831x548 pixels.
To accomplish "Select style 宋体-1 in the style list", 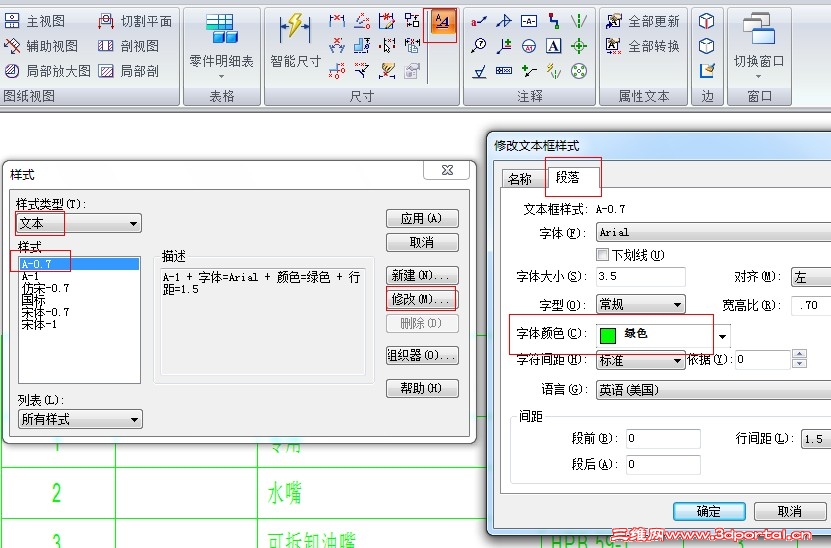I will 39,324.
